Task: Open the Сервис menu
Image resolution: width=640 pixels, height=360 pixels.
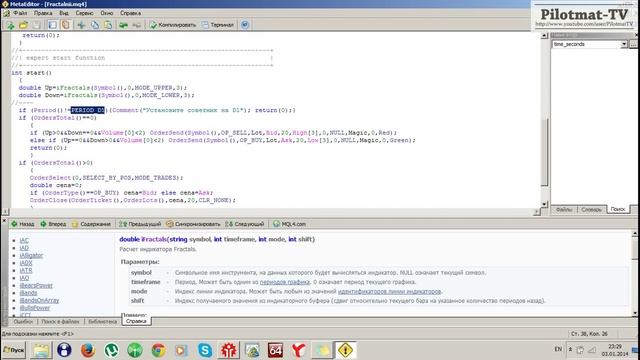Action: 84,13
